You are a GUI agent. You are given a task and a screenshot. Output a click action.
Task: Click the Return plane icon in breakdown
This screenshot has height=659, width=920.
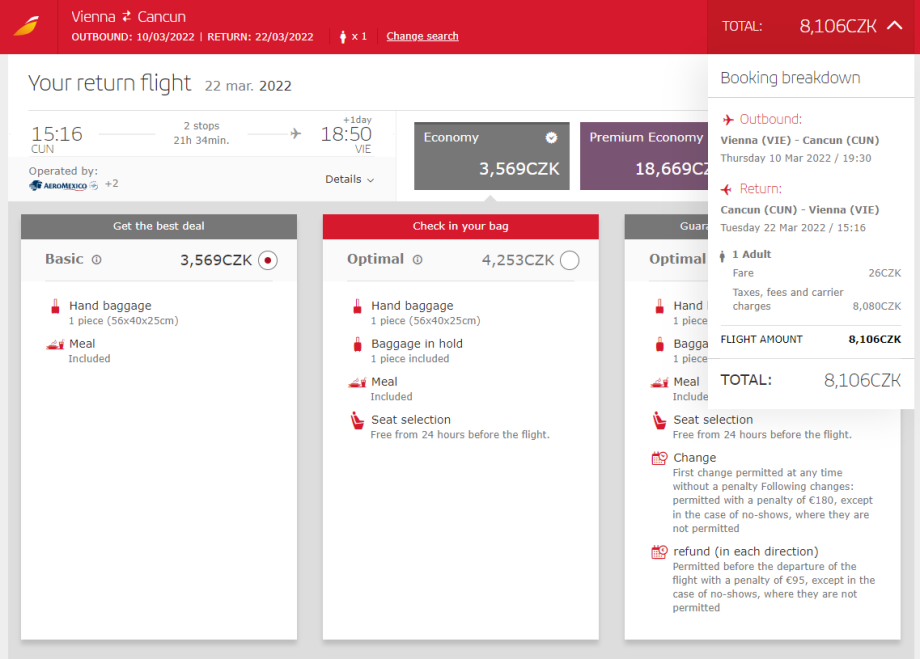coord(728,189)
